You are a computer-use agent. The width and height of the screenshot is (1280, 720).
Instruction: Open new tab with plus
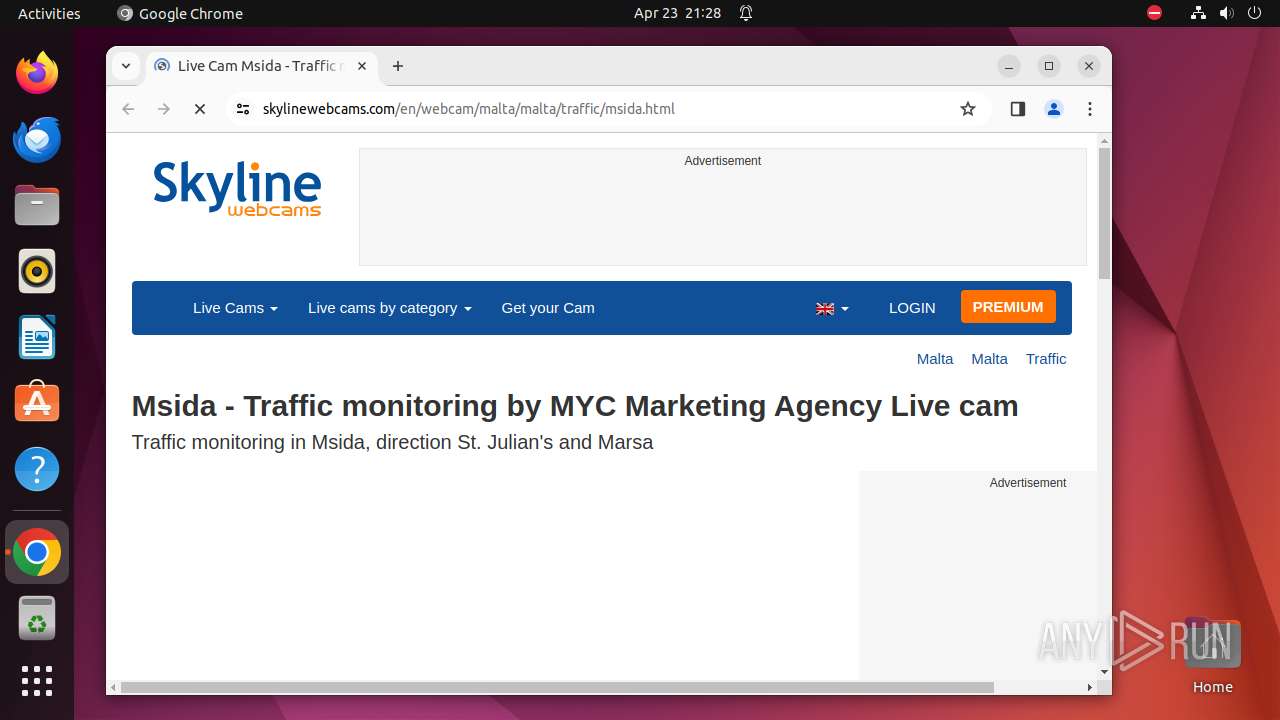click(398, 66)
